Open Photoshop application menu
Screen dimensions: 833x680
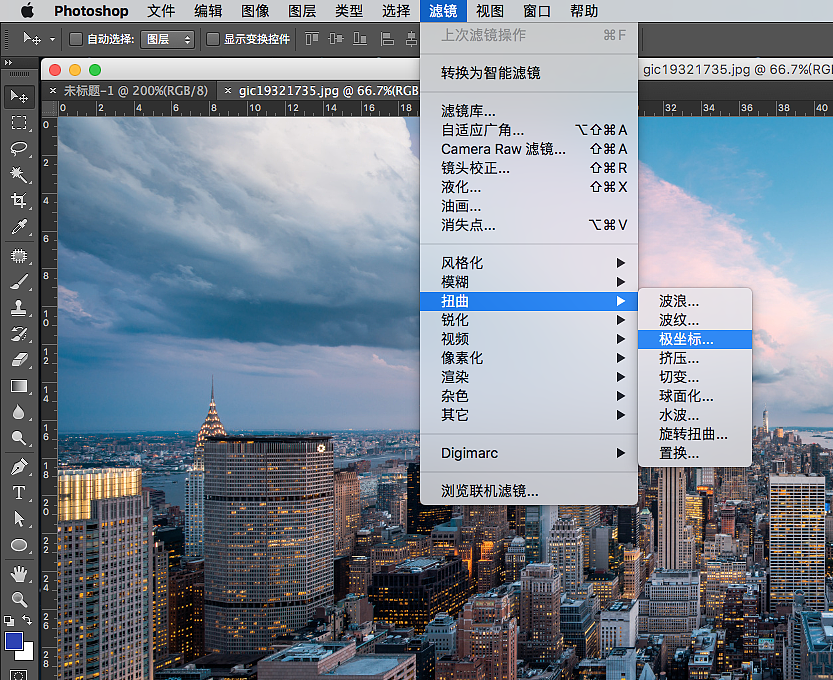pyautogui.click(x=91, y=11)
